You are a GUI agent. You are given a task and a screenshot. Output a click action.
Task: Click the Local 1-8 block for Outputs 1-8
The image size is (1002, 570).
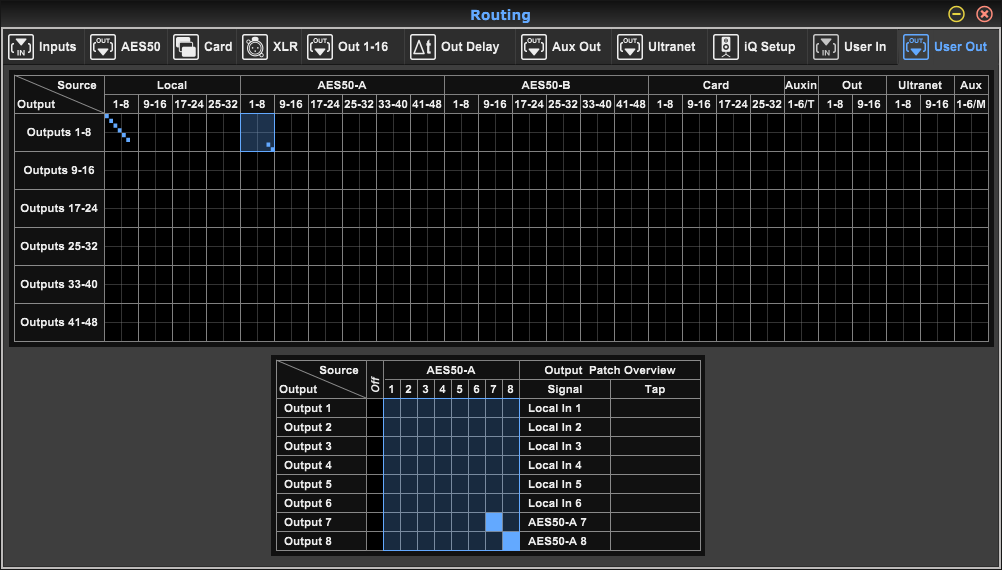click(x=121, y=132)
